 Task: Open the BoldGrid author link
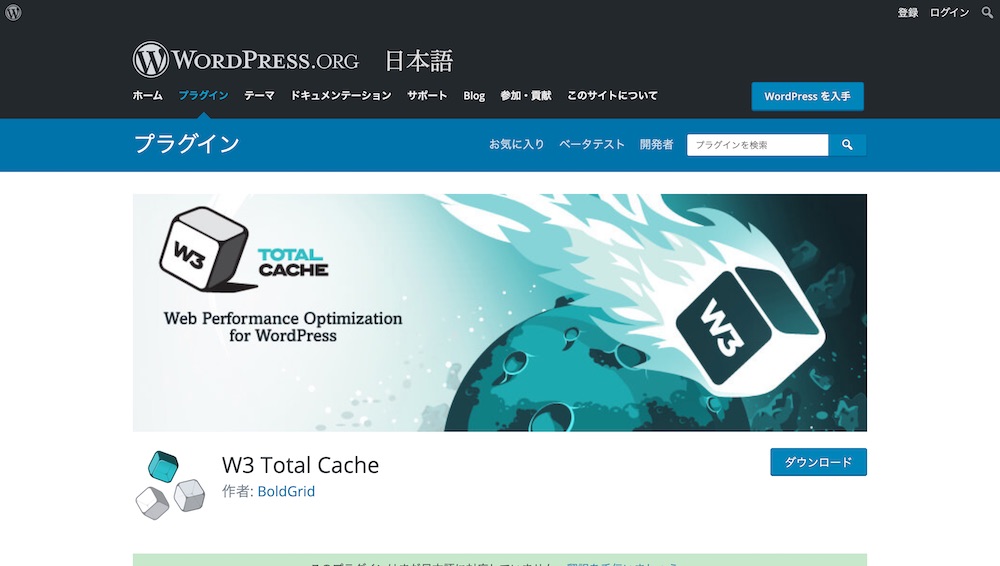click(x=286, y=491)
